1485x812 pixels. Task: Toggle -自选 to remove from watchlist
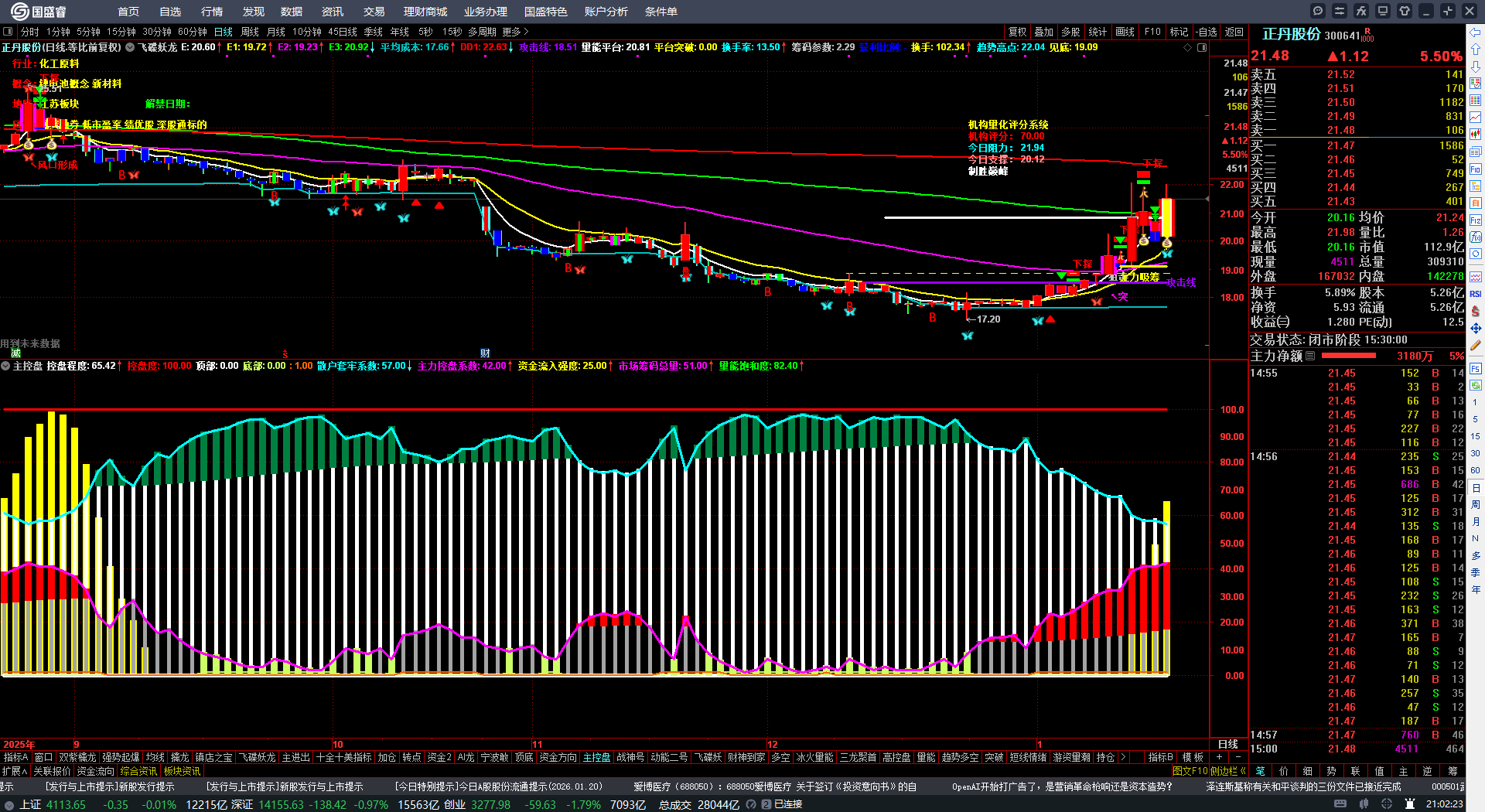[x=1207, y=32]
